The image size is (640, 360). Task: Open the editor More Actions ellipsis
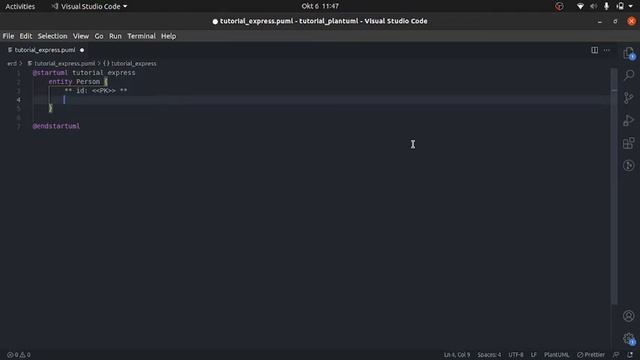tap(607, 50)
